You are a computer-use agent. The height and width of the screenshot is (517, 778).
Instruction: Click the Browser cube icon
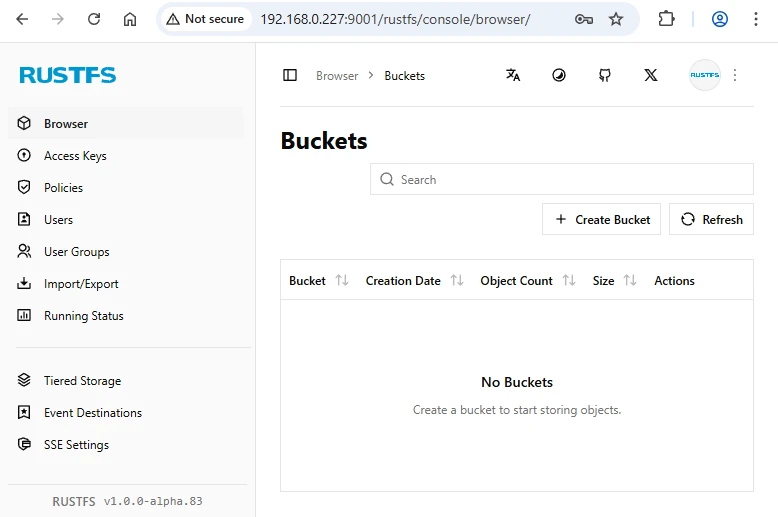tap(24, 123)
